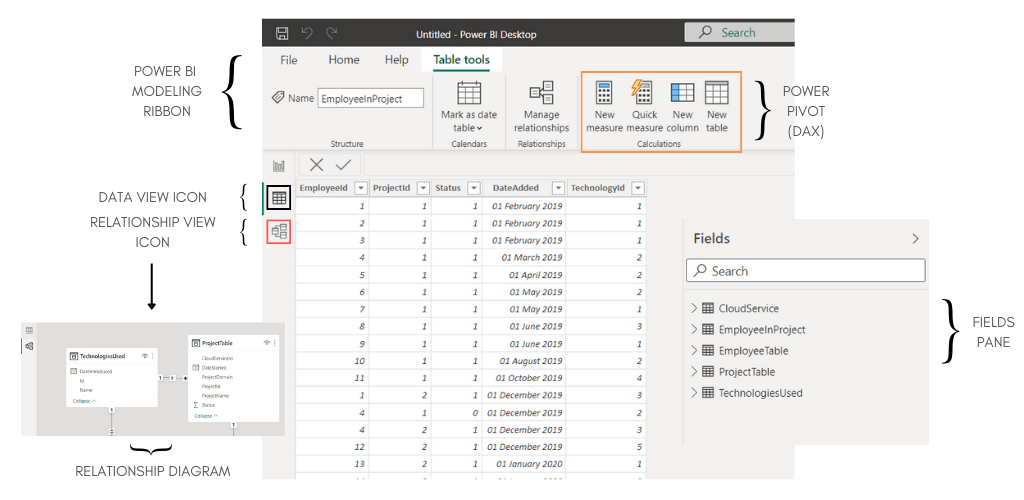Open Status column filter dropdown

click(473, 188)
